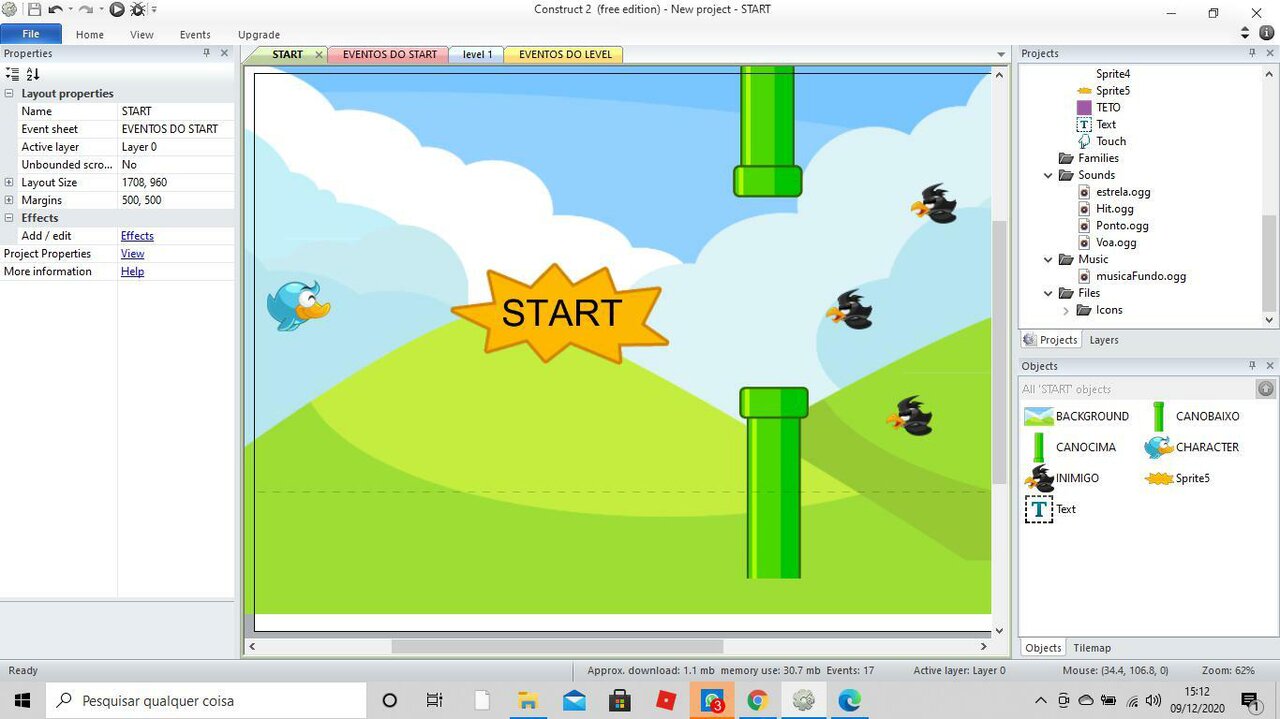The image size is (1280, 719).
Task: Click the Construct 2 gear application icon
Action: [x=9, y=9]
